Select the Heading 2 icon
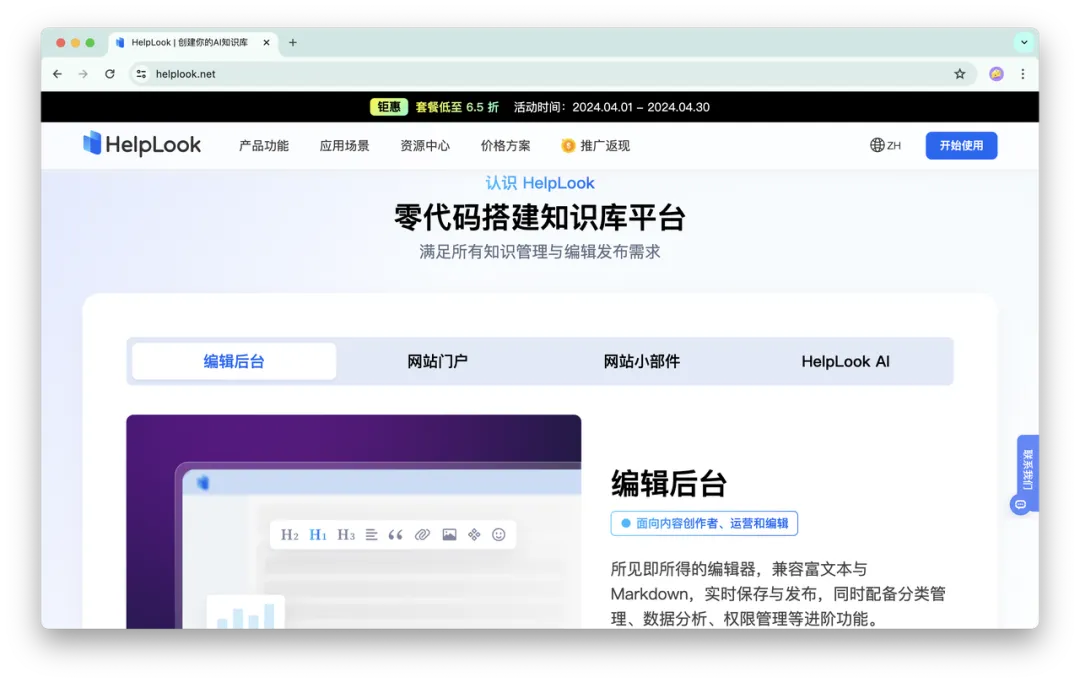Image resolution: width=1080 pixels, height=683 pixels. point(290,534)
